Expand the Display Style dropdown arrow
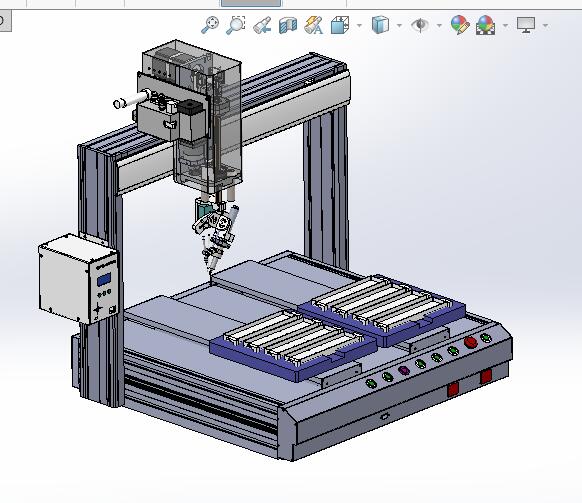Image resolution: width=582 pixels, height=503 pixels. pos(399,26)
